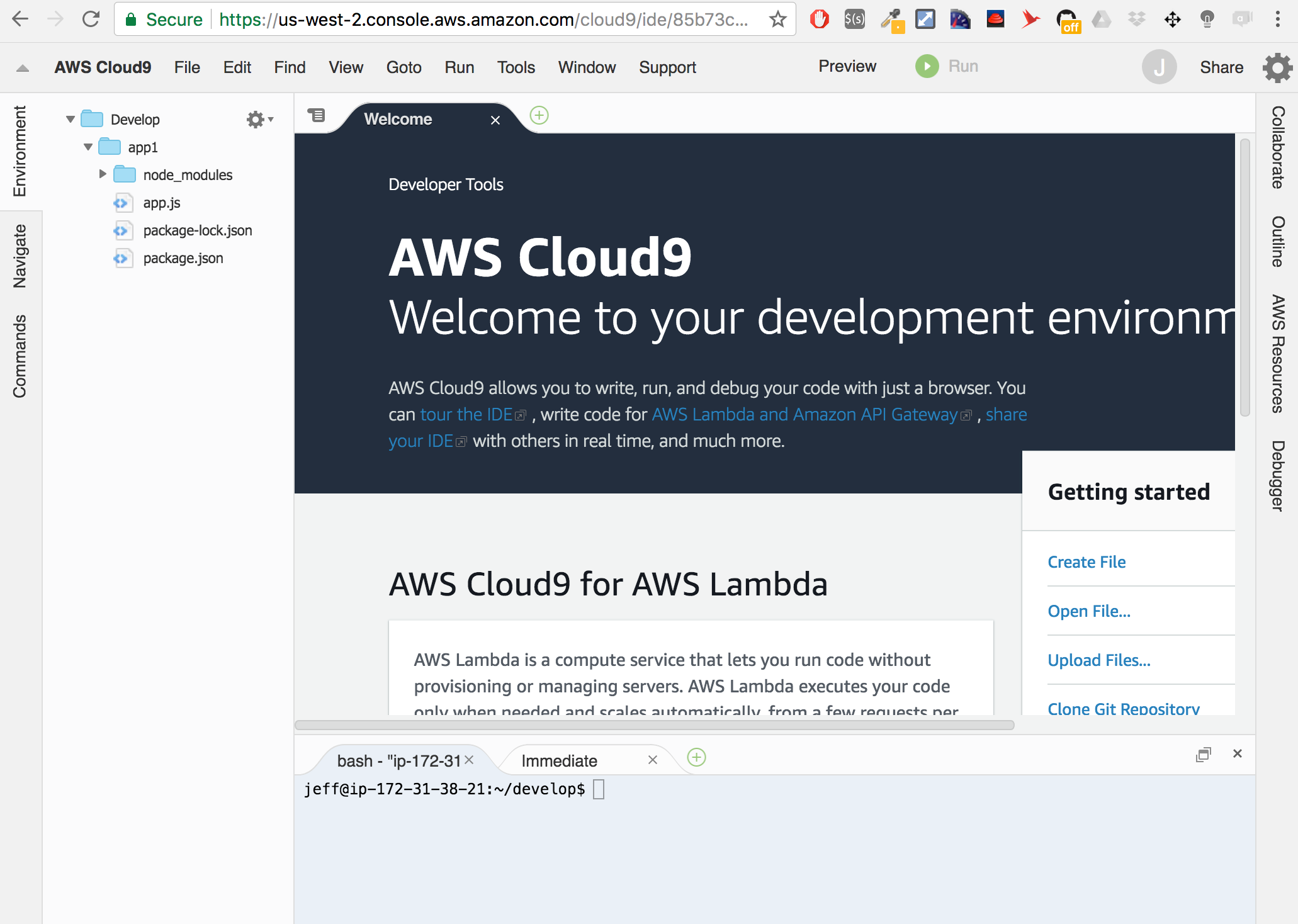Bookmark this page with the star
1298x924 pixels.
point(778,20)
